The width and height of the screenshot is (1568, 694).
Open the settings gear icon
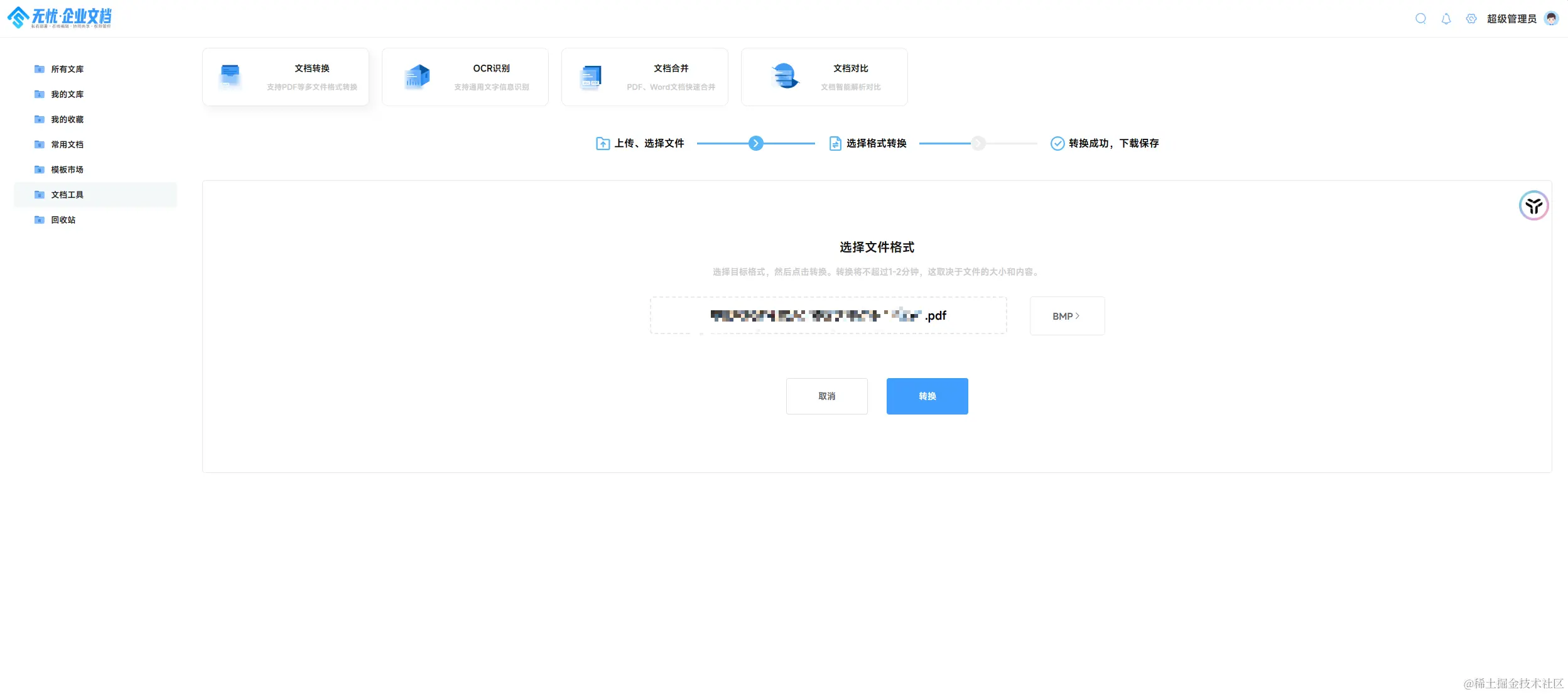tap(1471, 18)
